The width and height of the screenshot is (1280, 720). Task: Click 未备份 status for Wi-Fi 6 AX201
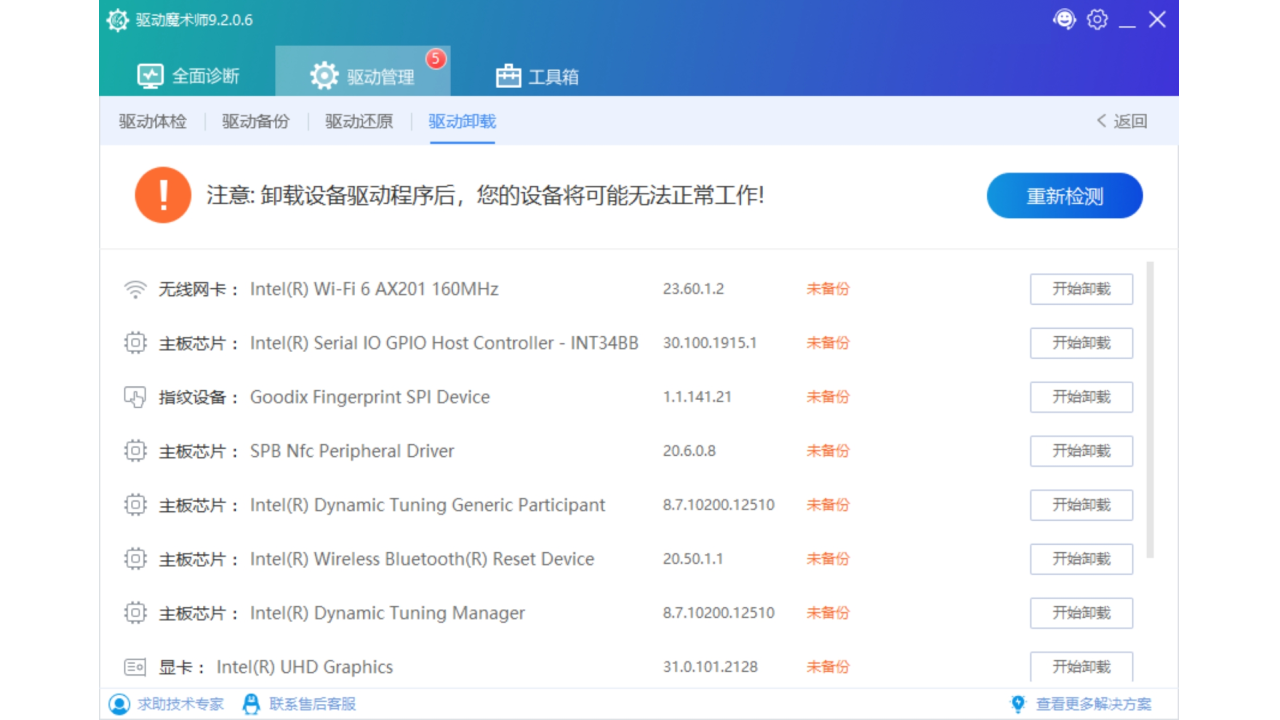(828, 289)
